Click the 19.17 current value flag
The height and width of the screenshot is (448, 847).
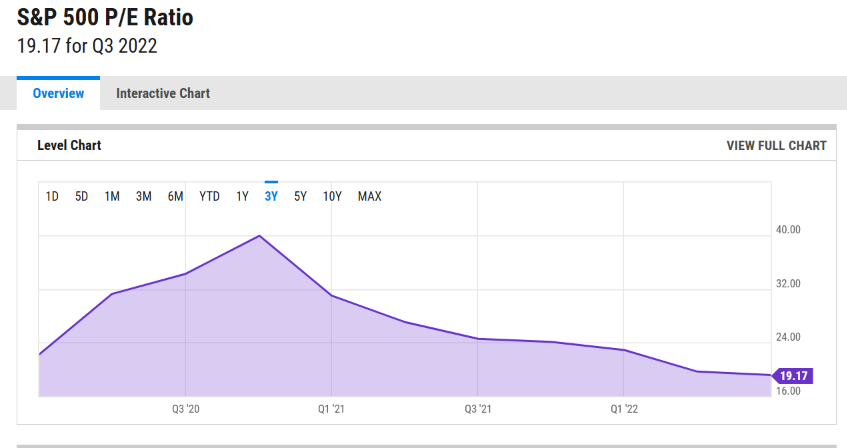(792, 376)
